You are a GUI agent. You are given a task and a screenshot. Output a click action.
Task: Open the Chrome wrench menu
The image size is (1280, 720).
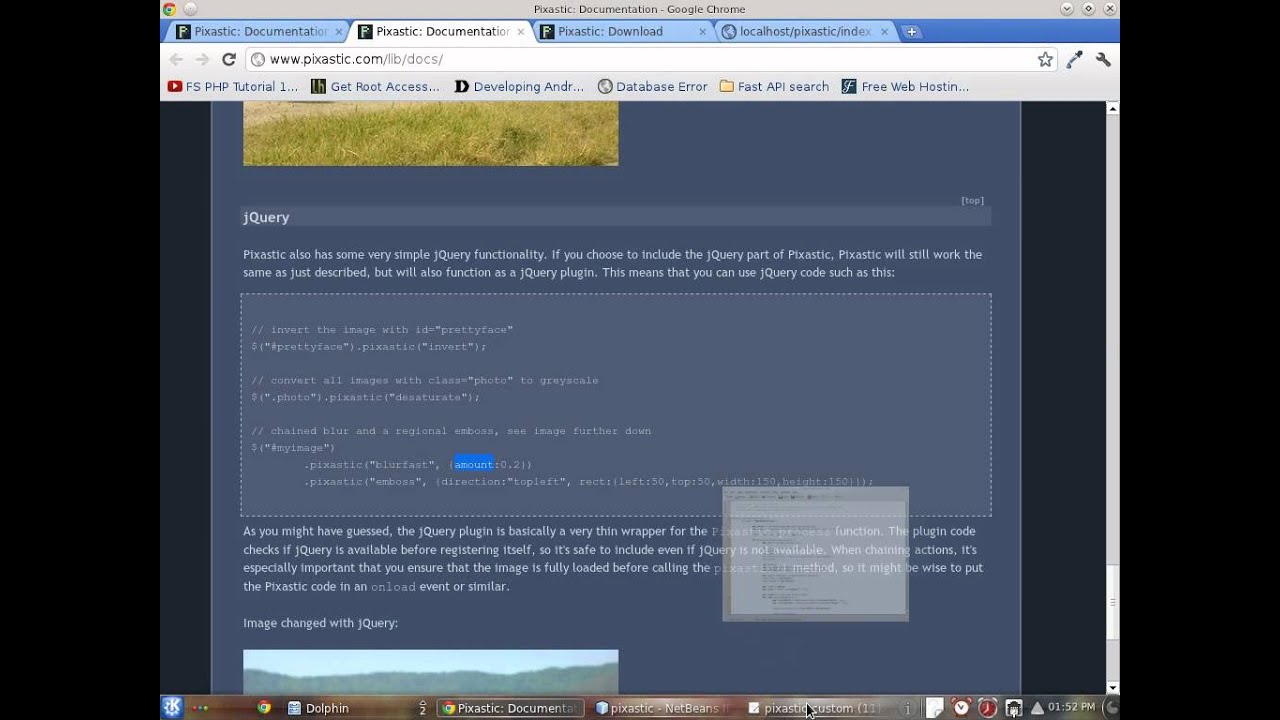pos(1103,59)
